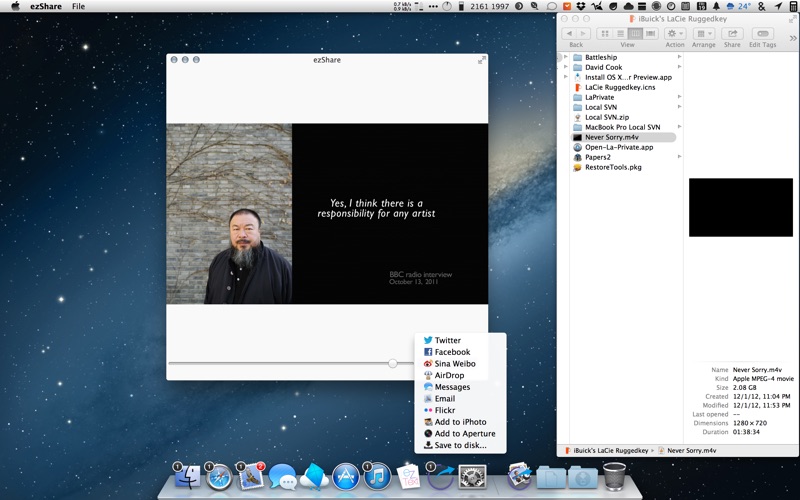Screen dimensions: 800x500
Task: Click the Finder Share toolbar button
Action: point(732,34)
